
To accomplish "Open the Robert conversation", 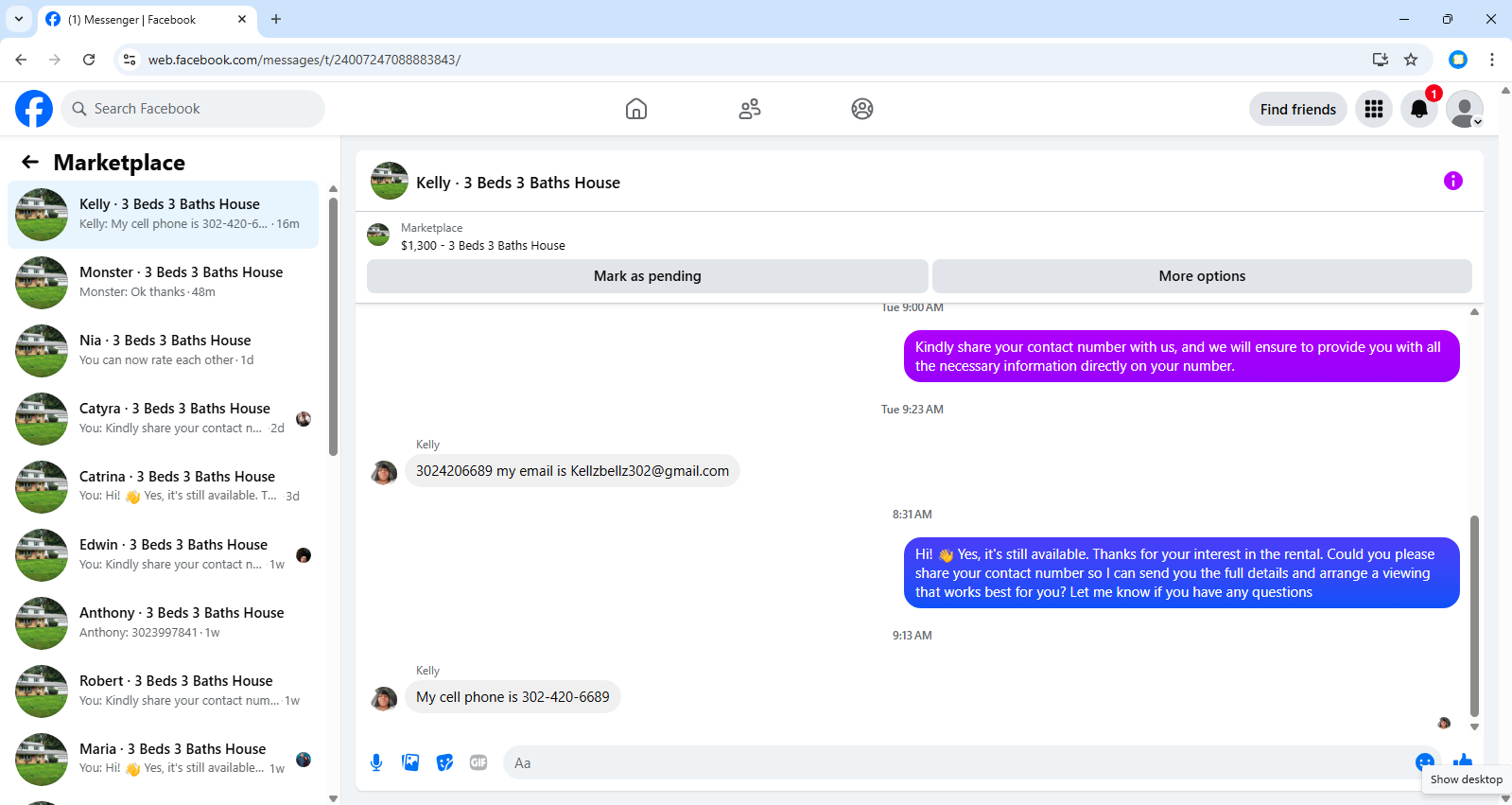I will click(x=163, y=691).
